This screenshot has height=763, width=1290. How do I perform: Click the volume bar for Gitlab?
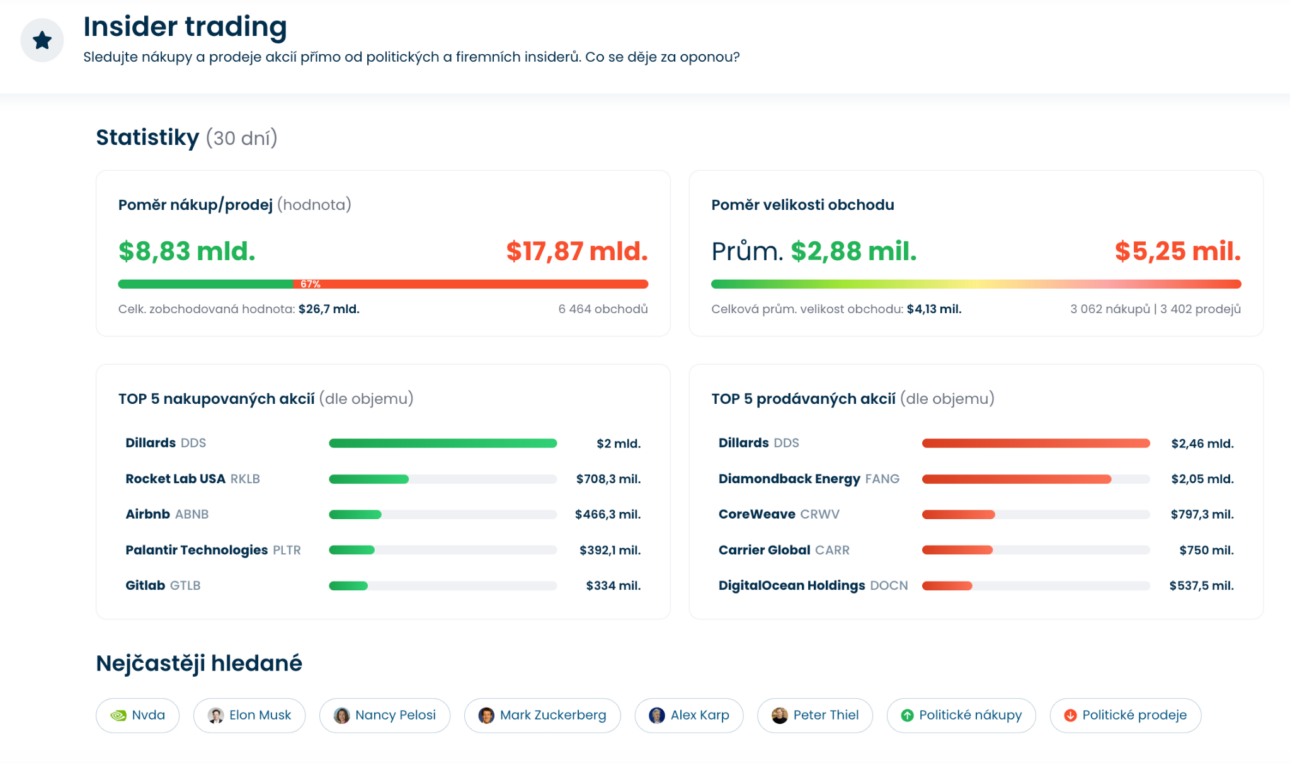443,586
